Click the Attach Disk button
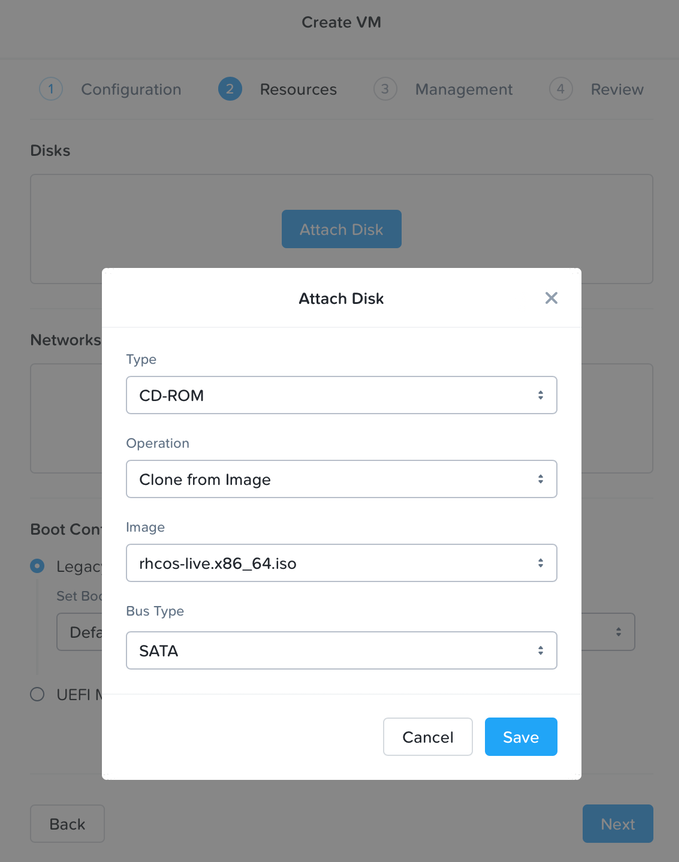 (341, 229)
